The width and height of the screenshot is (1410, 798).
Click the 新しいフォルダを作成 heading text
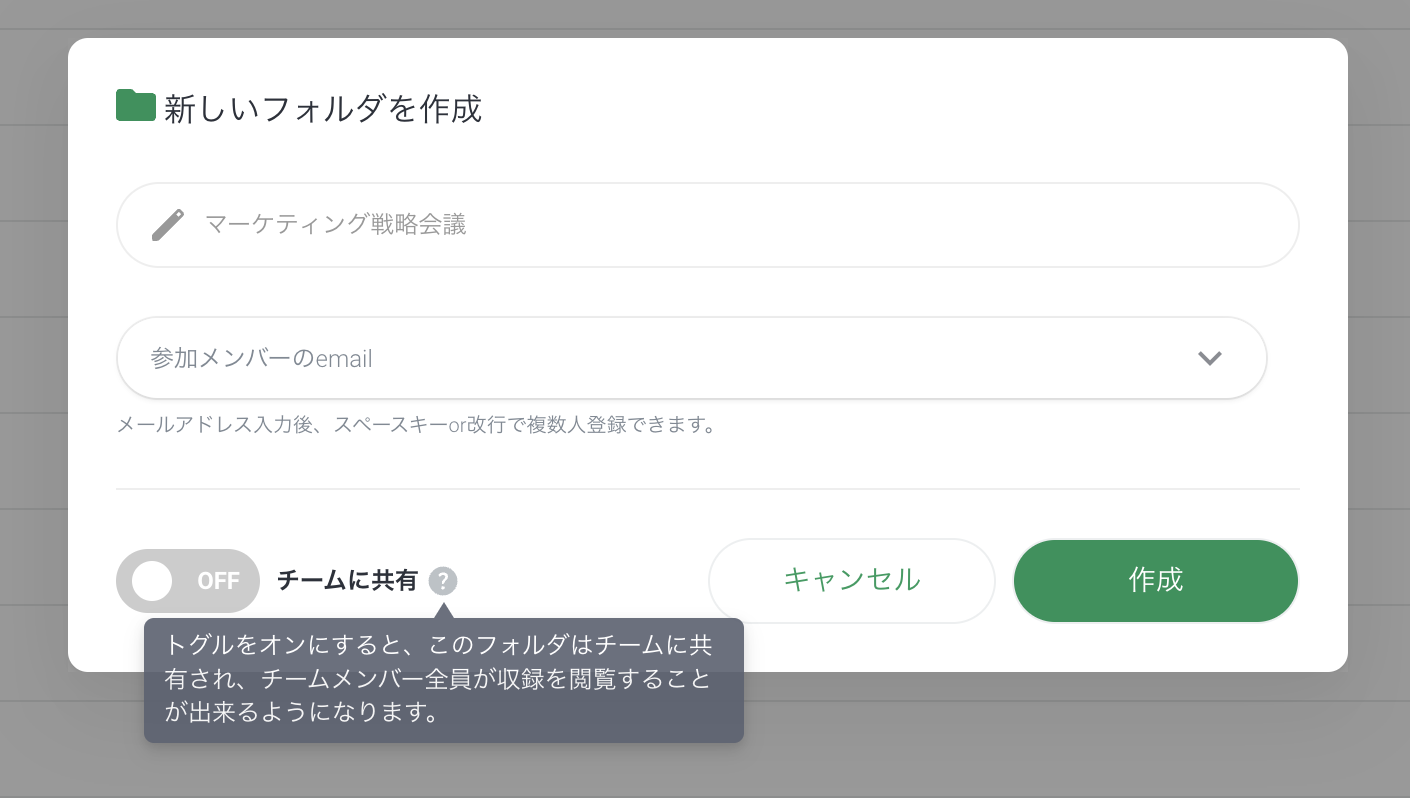(x=323, y=108)
